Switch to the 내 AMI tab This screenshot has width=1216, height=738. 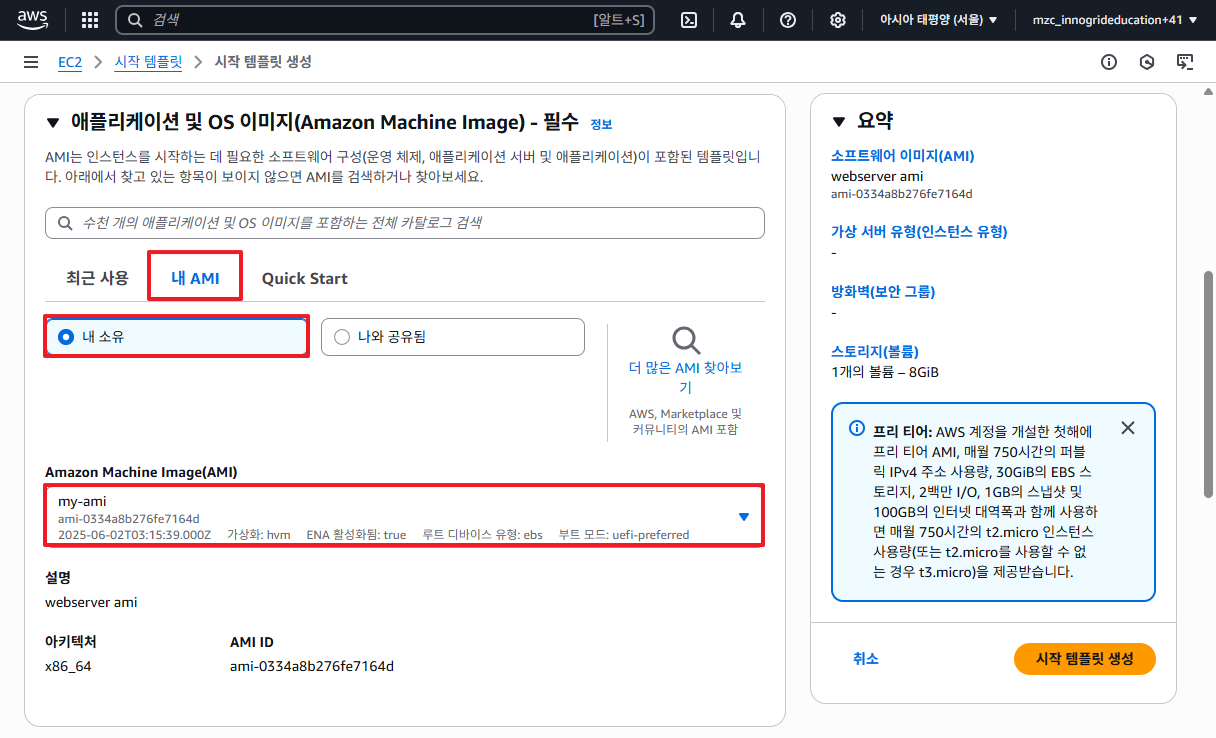tap(195, 278)
